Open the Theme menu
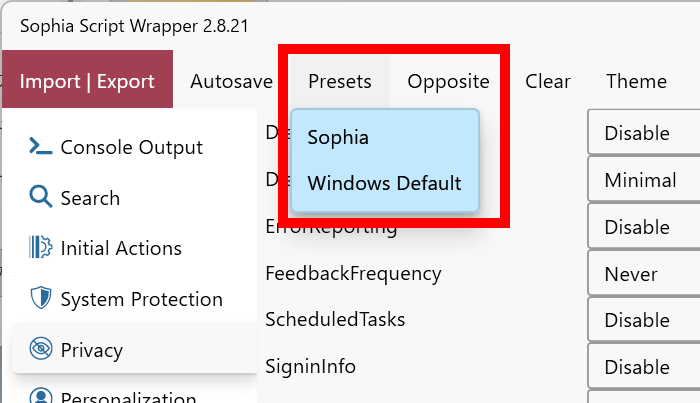Screen dimensions: 700x403 click(x=636, y=82)
